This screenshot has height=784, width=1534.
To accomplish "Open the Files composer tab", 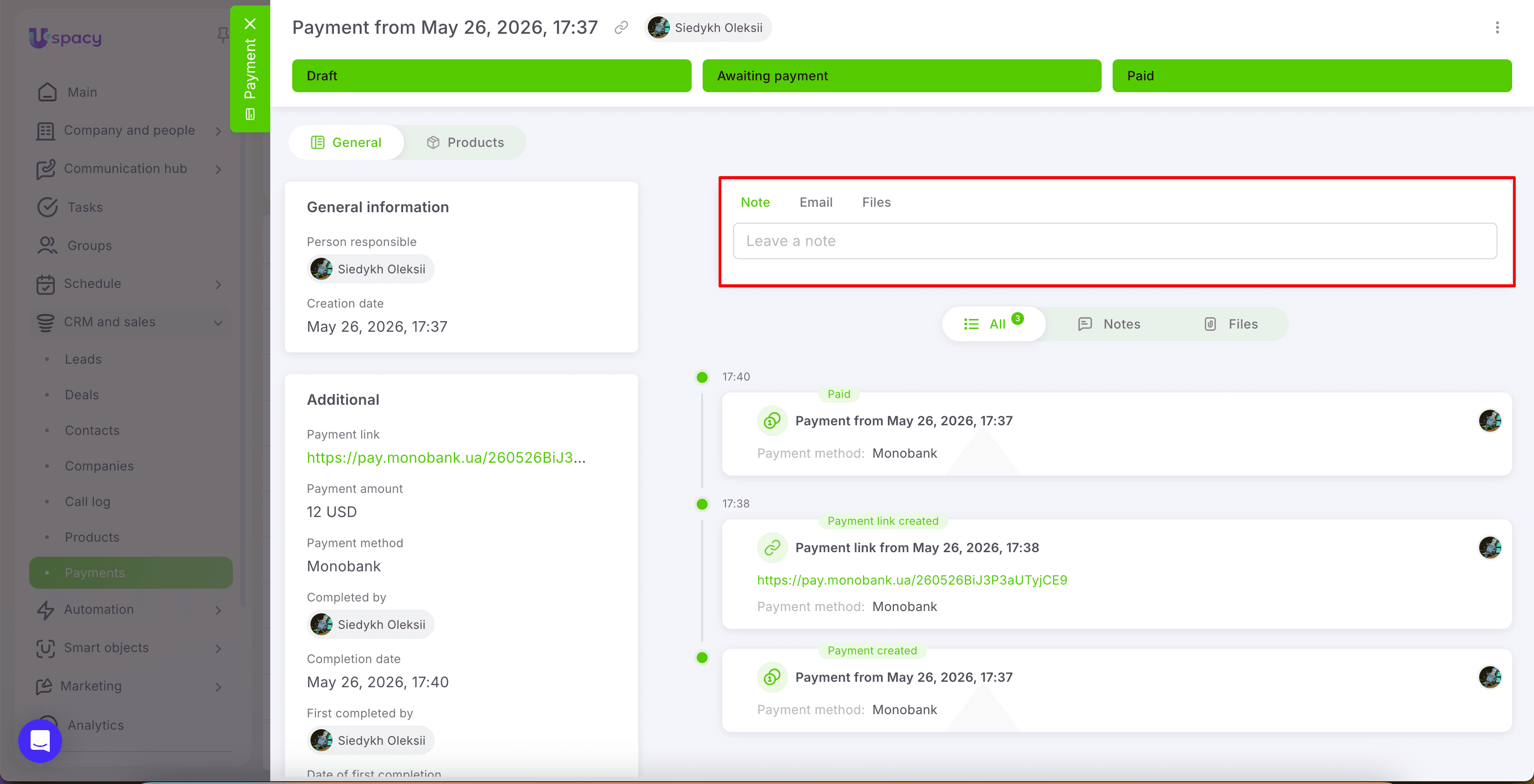I will (877, 203).
